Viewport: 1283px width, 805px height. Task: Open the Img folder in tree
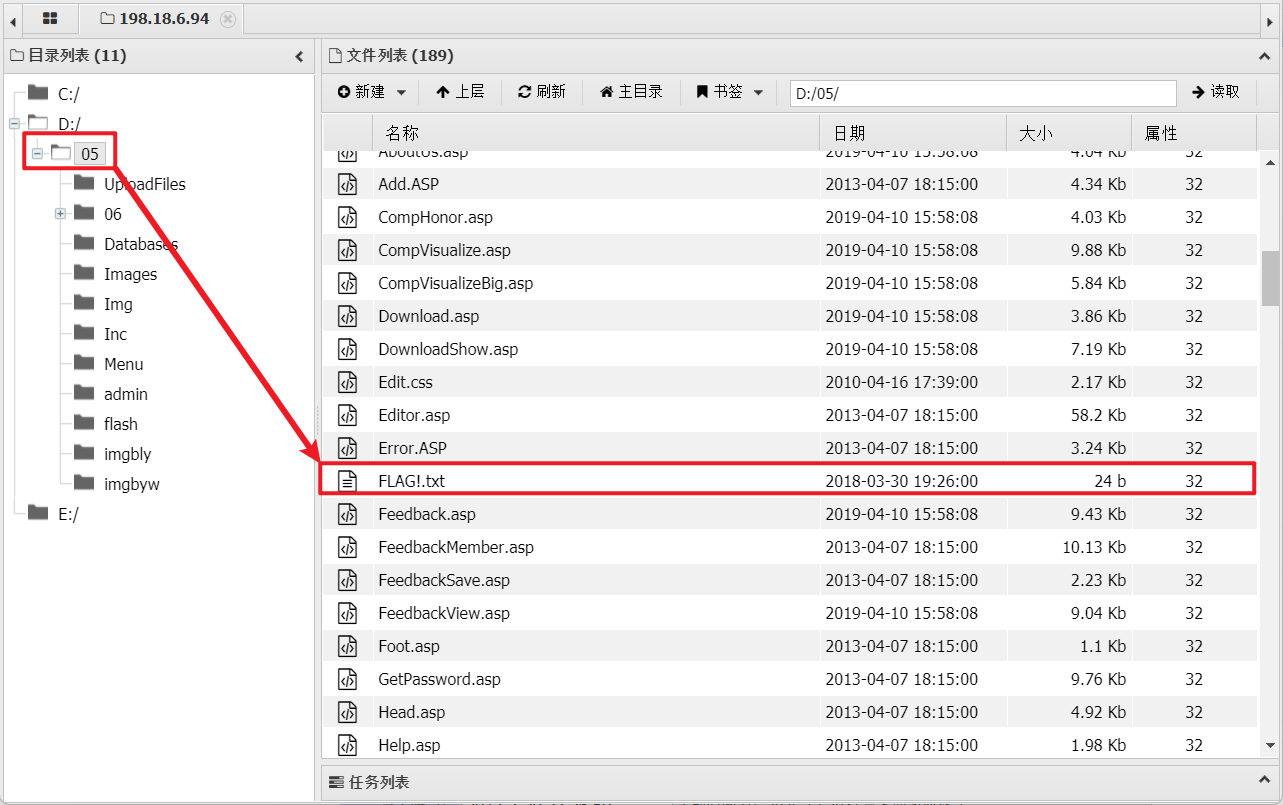[x=118, y=304]
